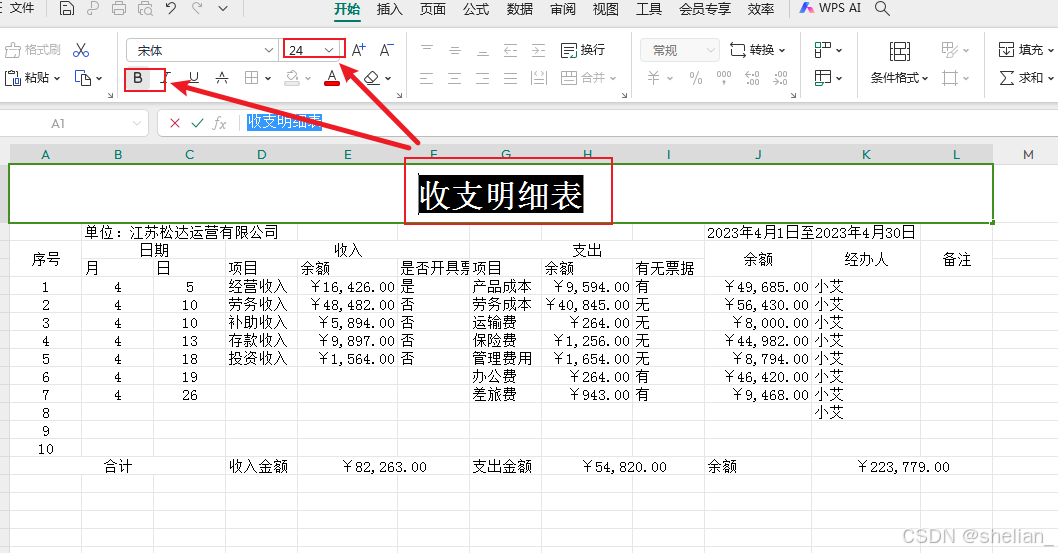Open the Name Box A1 dropdown arrow

tap(137, 123)
